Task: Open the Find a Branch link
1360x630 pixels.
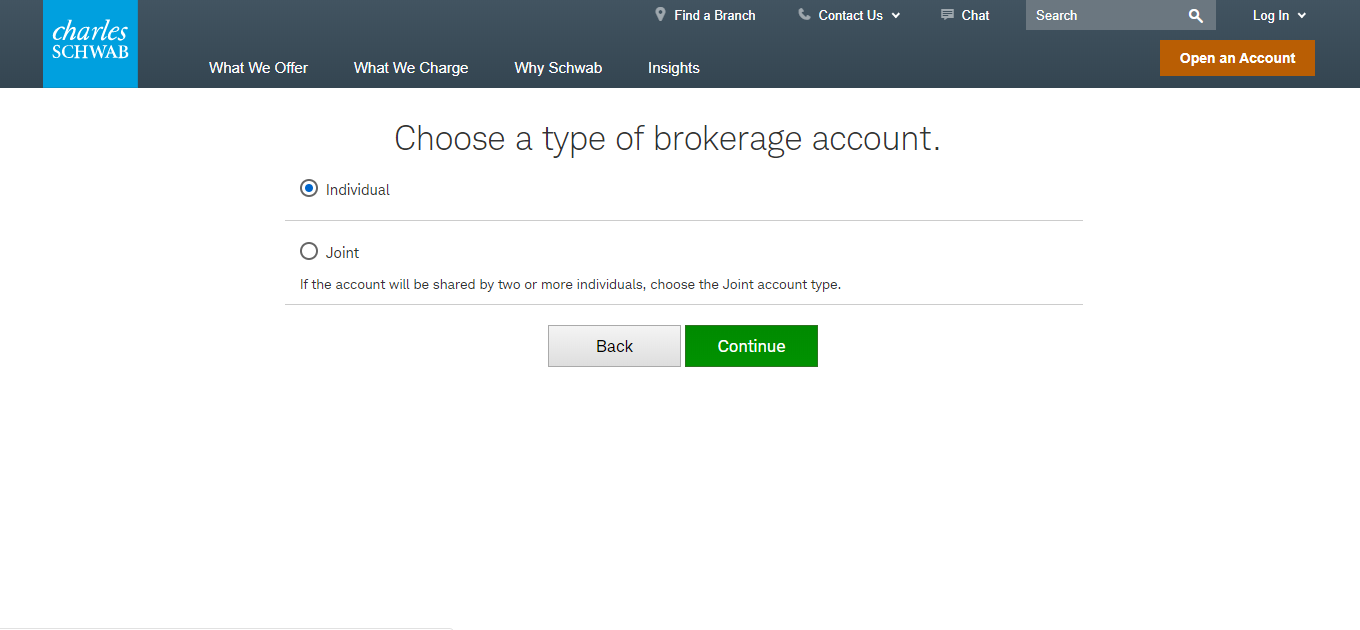Action: tap(715, 15)
